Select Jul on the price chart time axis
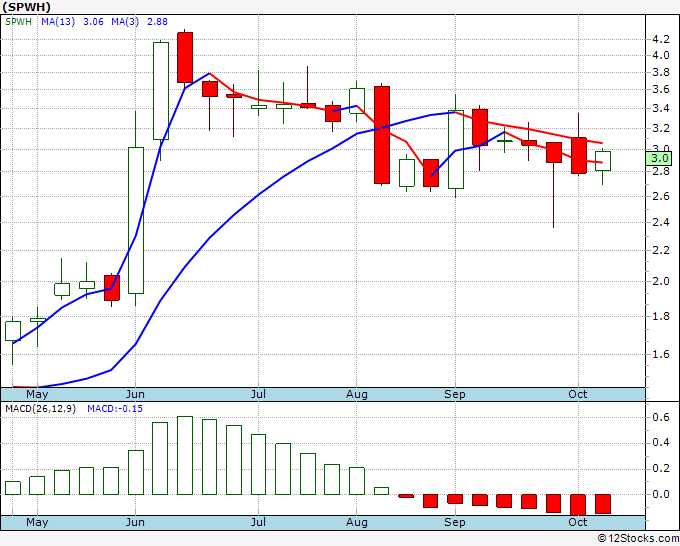Screen dimensions: 680x546 258,395
